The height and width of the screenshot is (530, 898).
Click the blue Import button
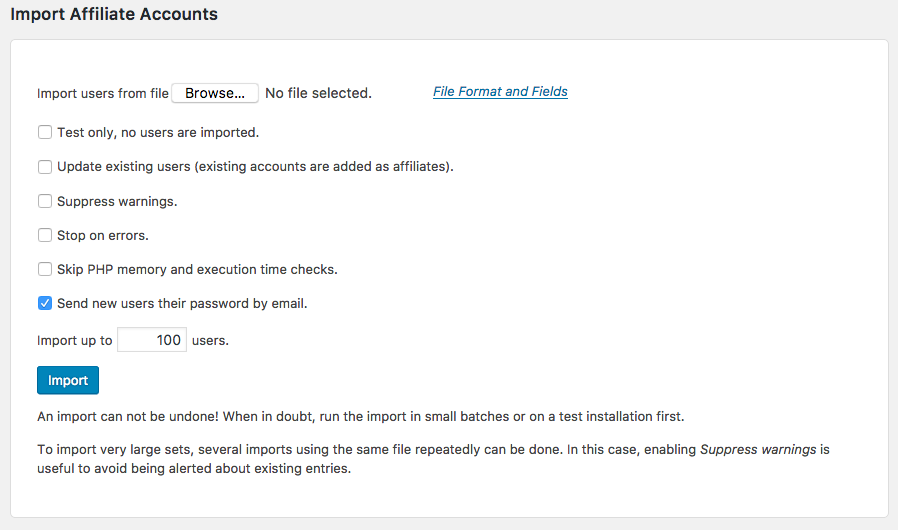68,380
